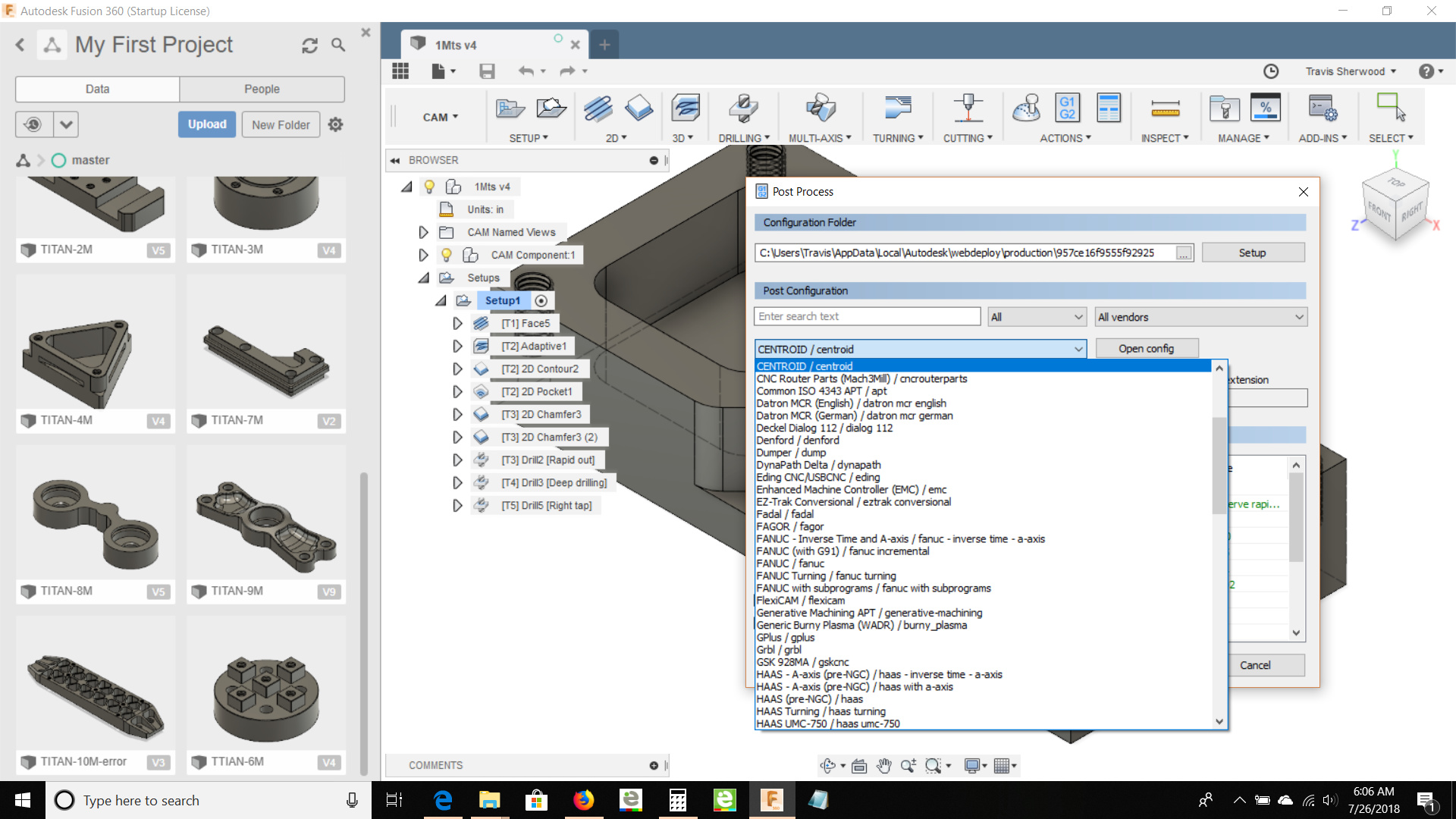Cancel the Post Process dialog
This screenshot has width=1456, height=819.
pos(1255,665)
